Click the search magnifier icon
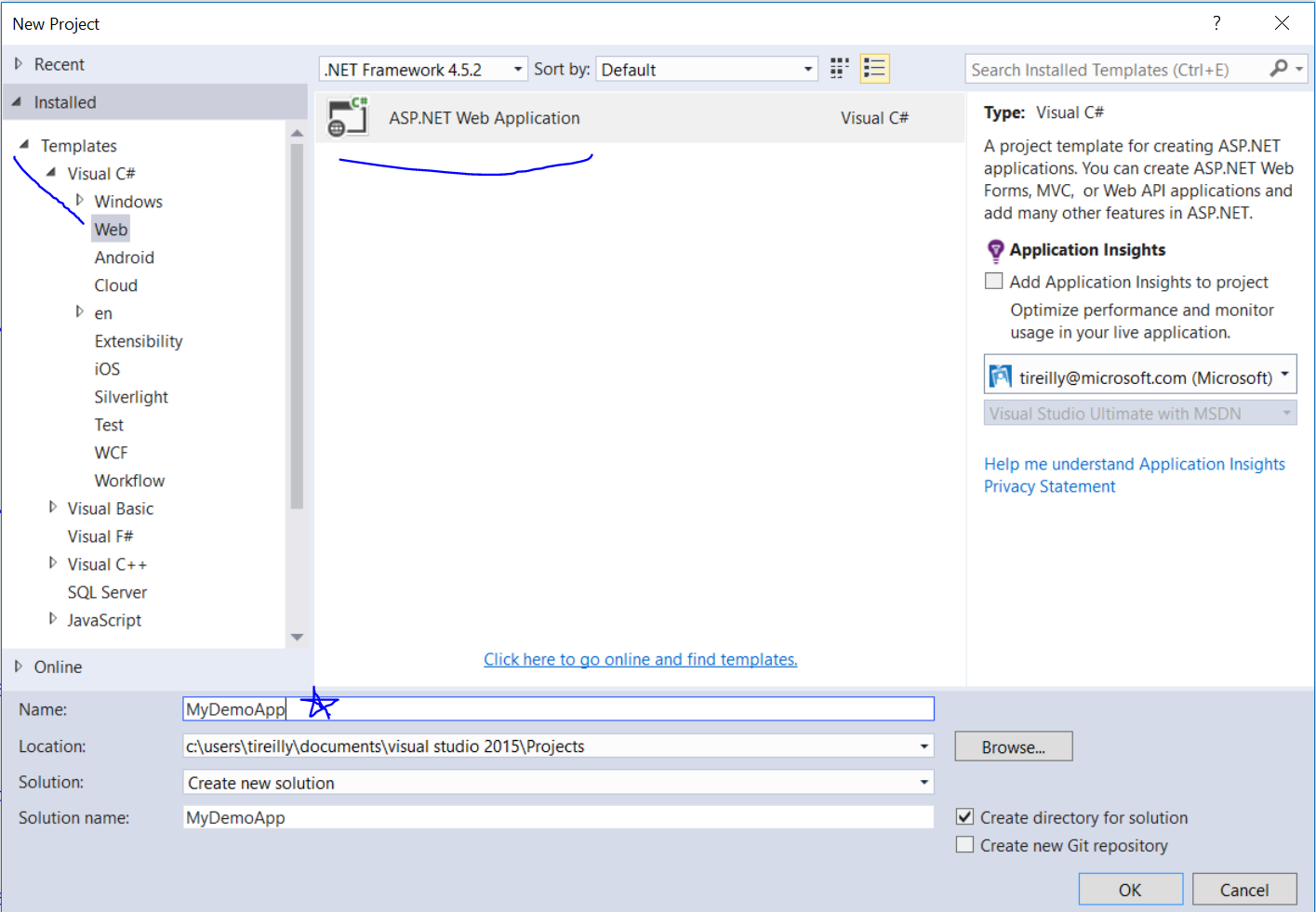The image size is (1316, 912). click(1279, 69)
